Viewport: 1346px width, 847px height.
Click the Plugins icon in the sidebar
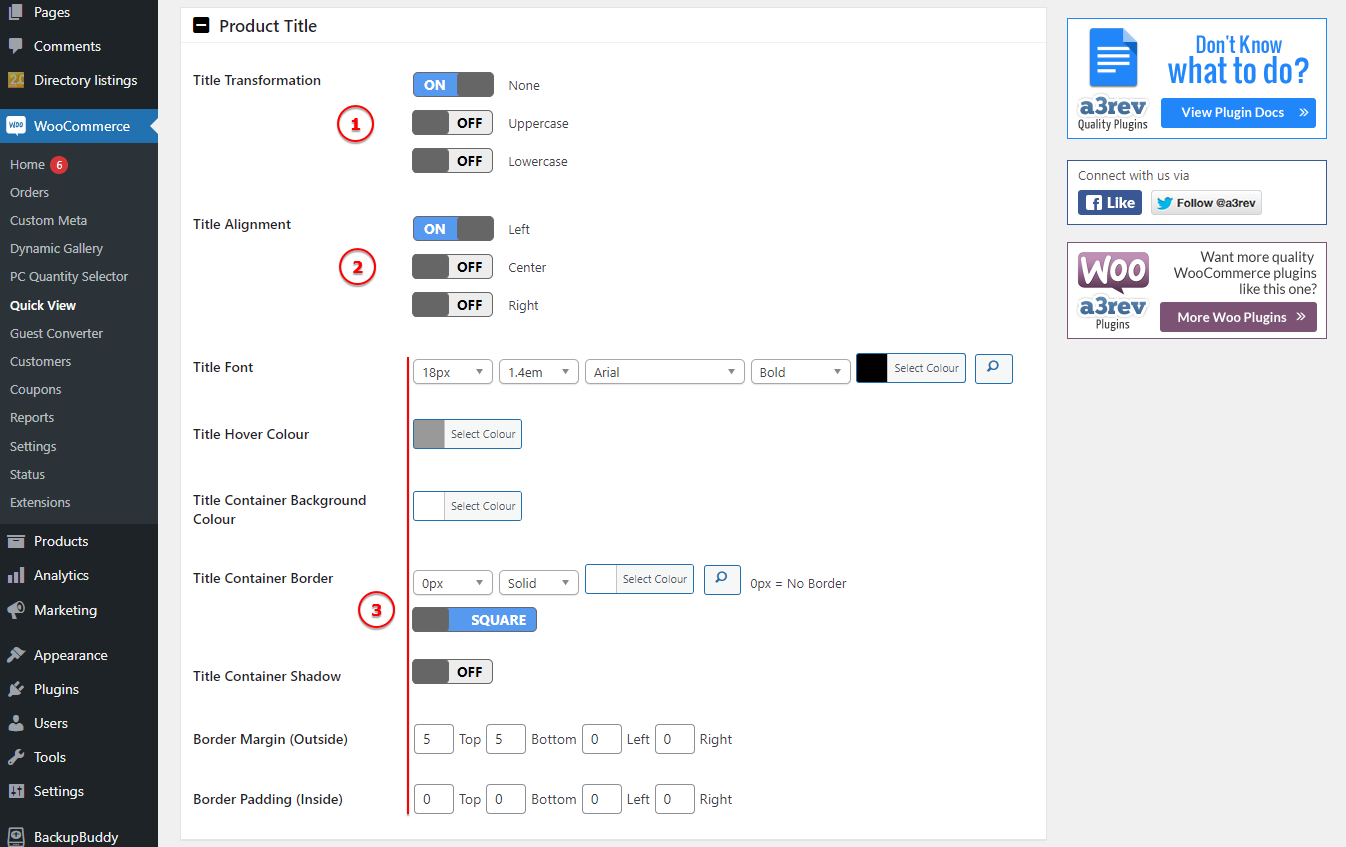16,689
